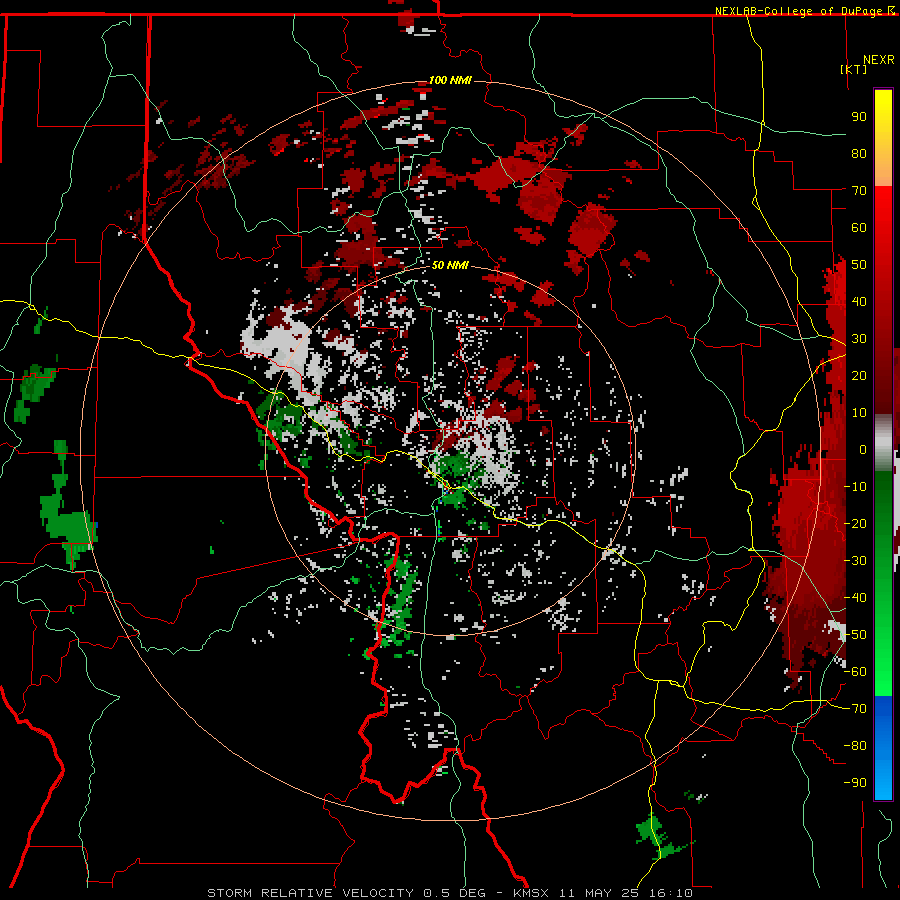
Task: Click the 40 value on velocity scale
Action: pyautogui.click(x=859, y=301)
